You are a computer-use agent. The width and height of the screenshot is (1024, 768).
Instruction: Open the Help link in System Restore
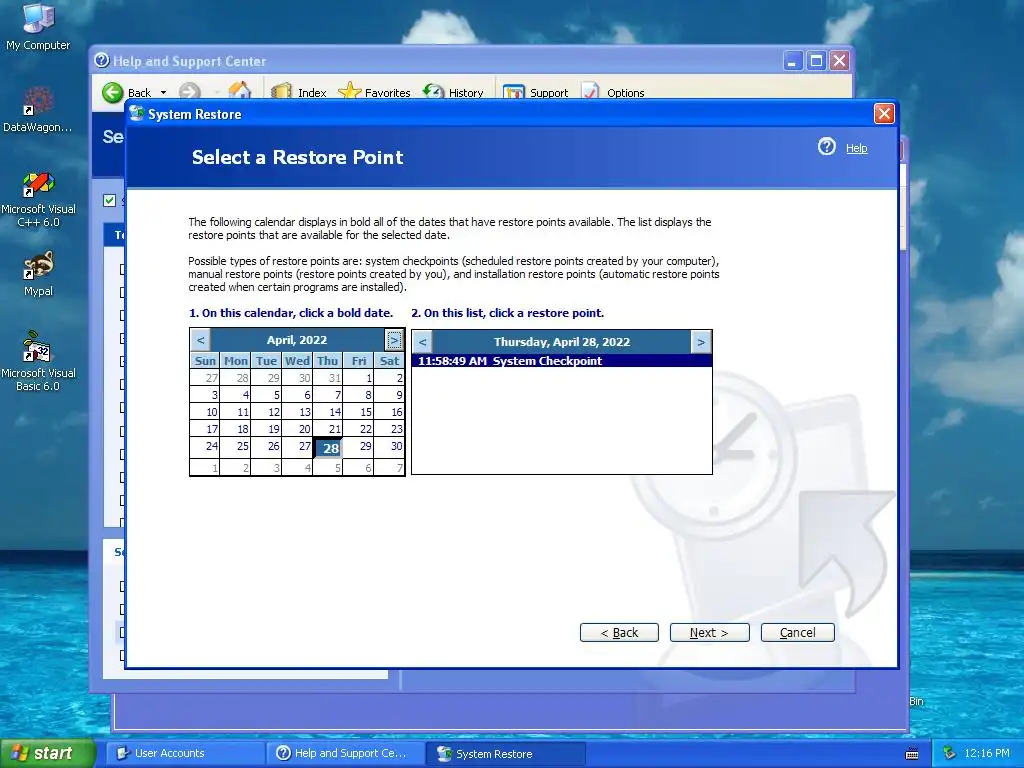[x=856, y=148]
